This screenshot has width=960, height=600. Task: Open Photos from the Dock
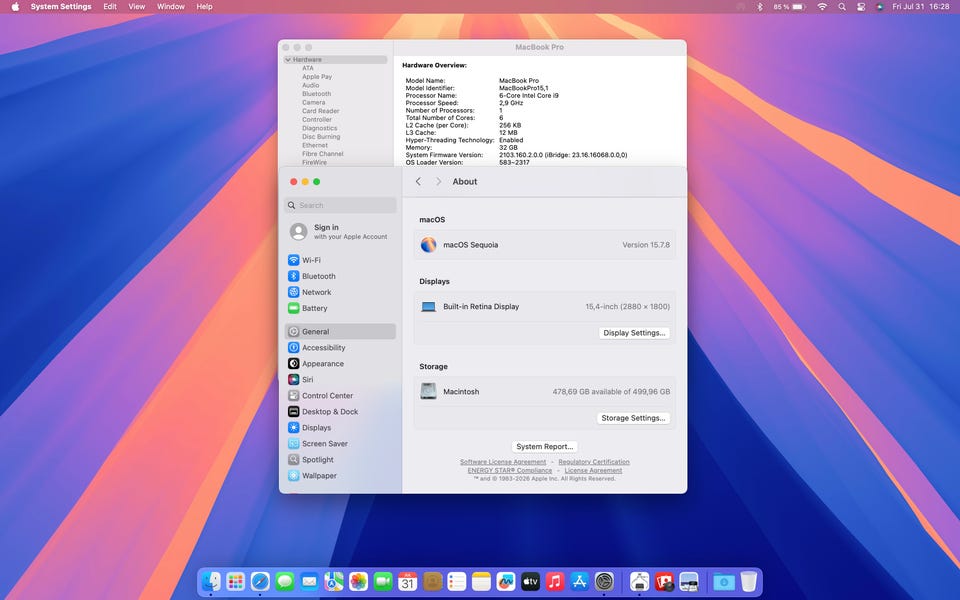coord(358,581)
